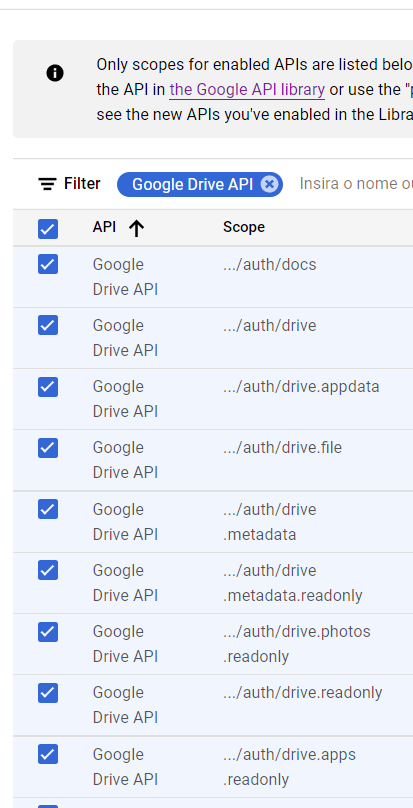Select the .../auth/drive scope text
Viewport: 413px width, 808px height.
(270, 326)
